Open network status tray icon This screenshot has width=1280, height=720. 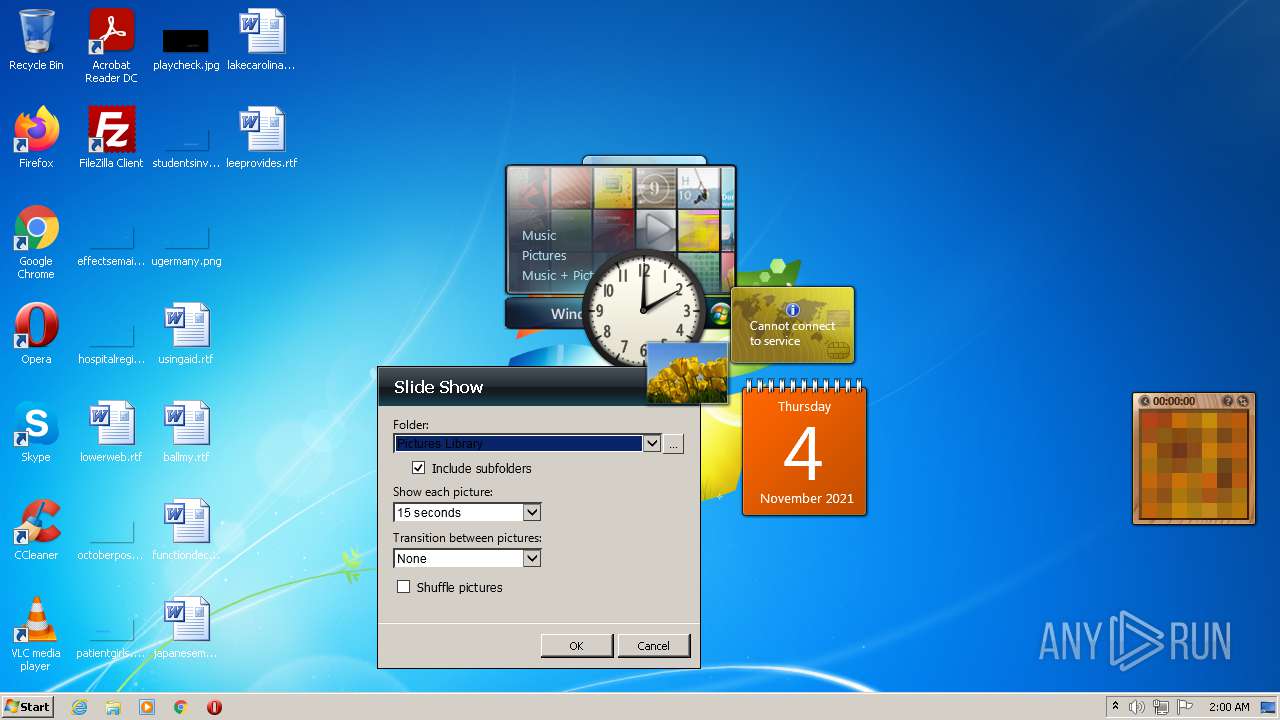point(1161,707)
